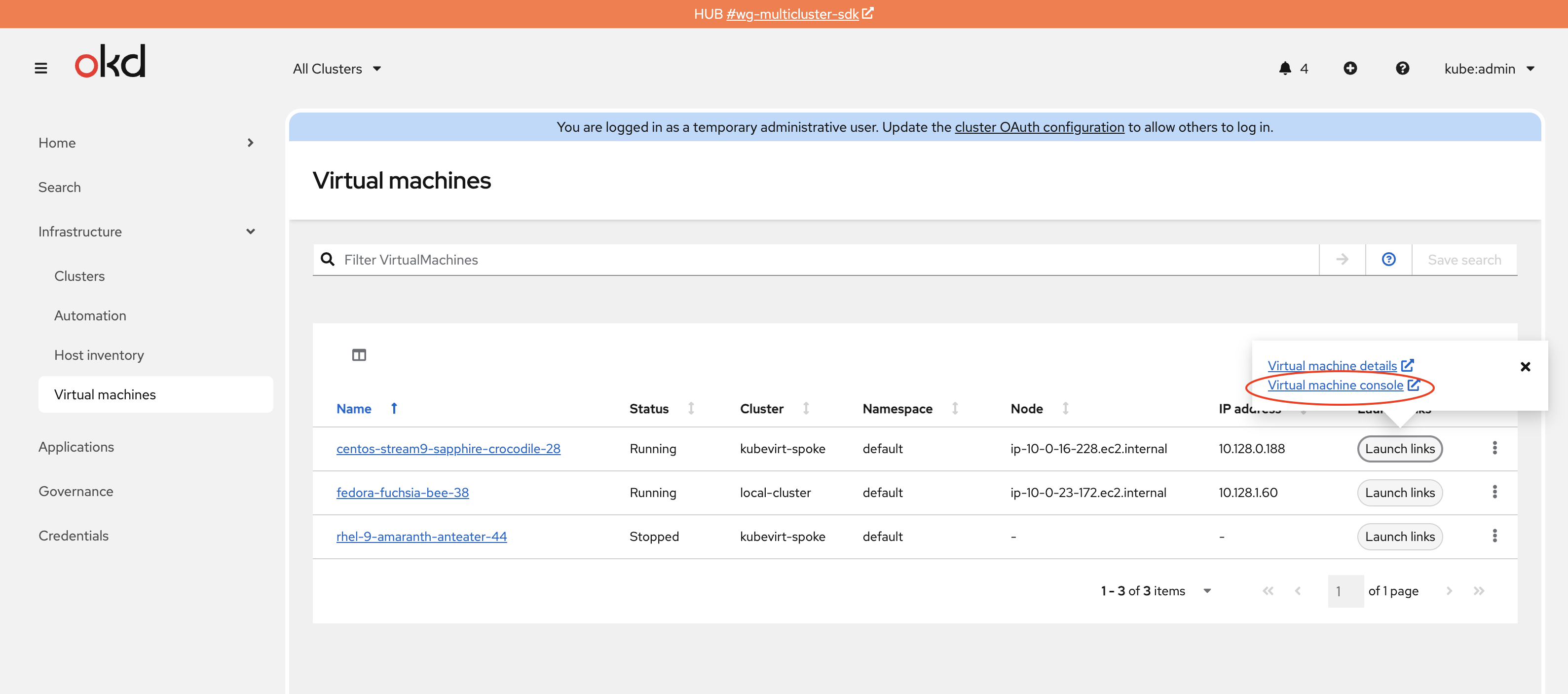Go to Host inventory in sidebar

[x=99, y=355]
